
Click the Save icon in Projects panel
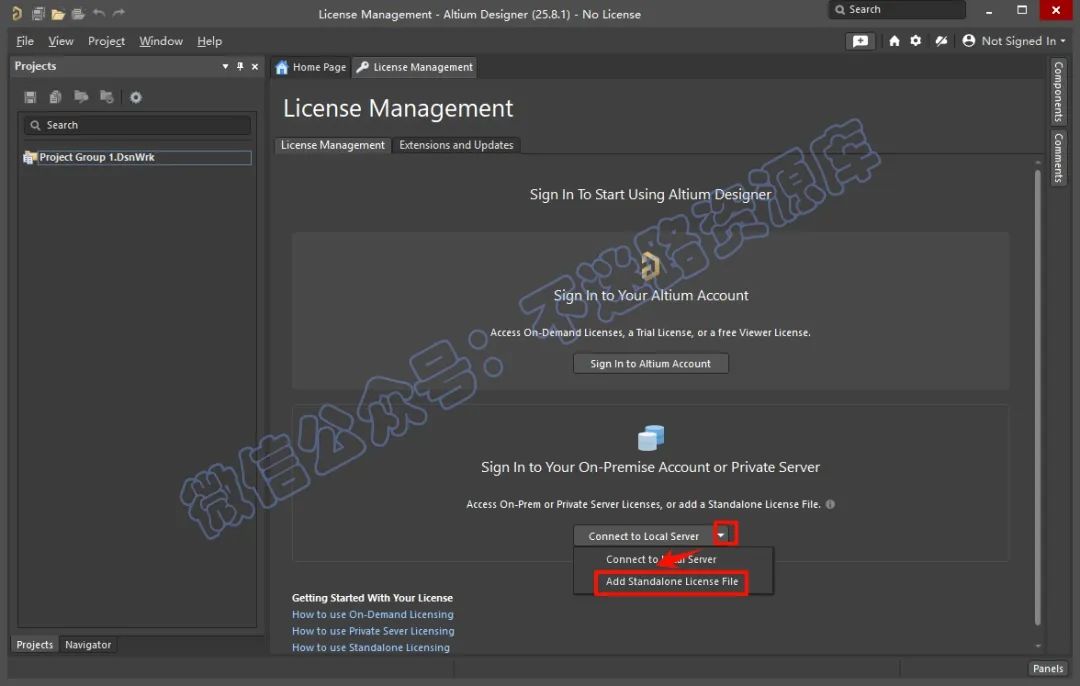30,97
